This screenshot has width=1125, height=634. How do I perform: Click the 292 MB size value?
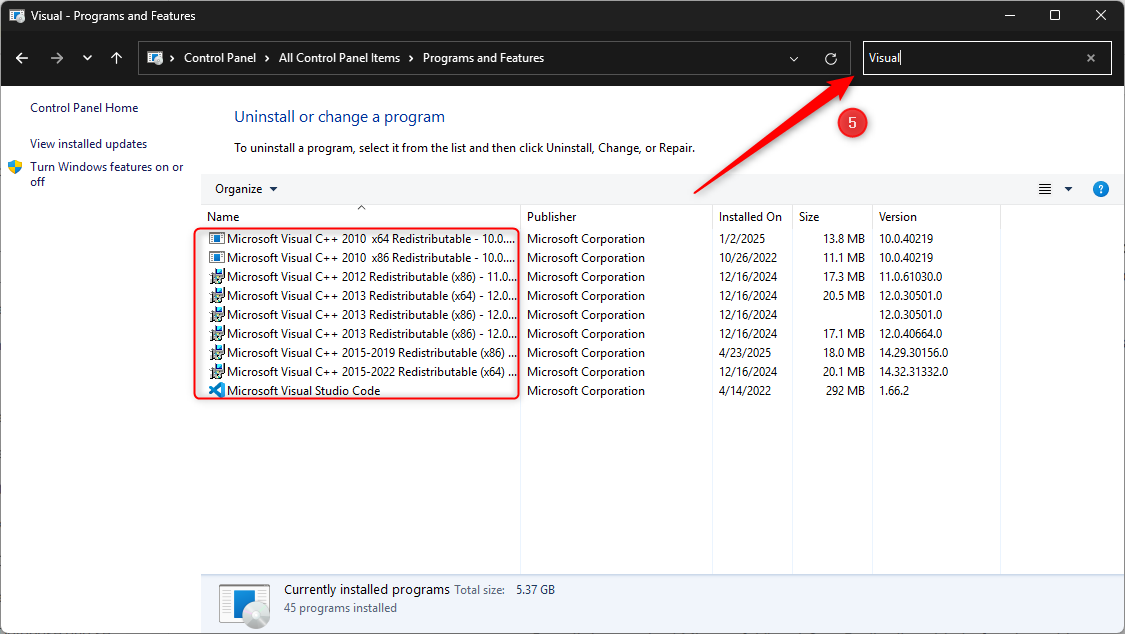[844, 391]
